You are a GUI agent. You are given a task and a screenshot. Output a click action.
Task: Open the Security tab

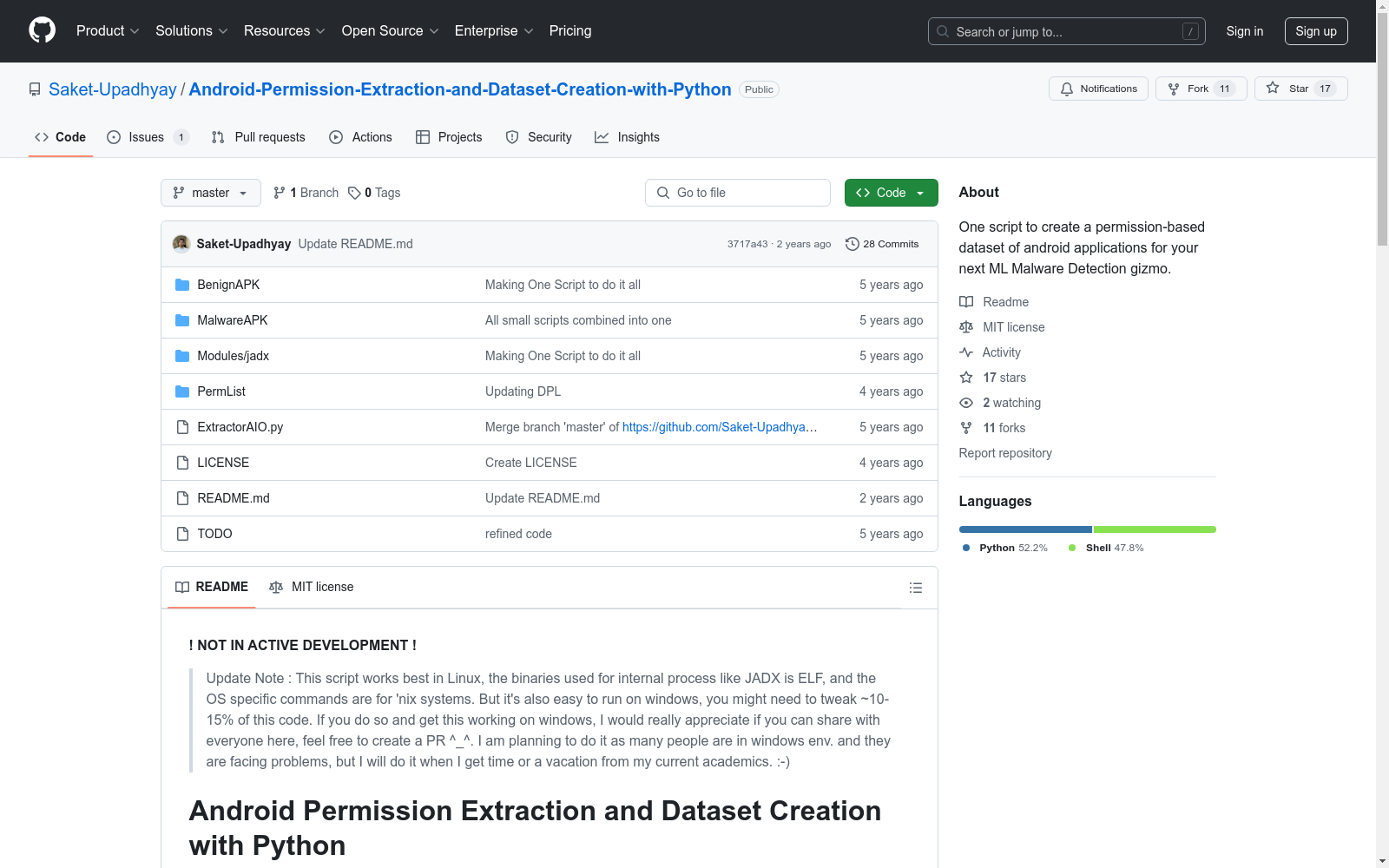tap(539, 137)
